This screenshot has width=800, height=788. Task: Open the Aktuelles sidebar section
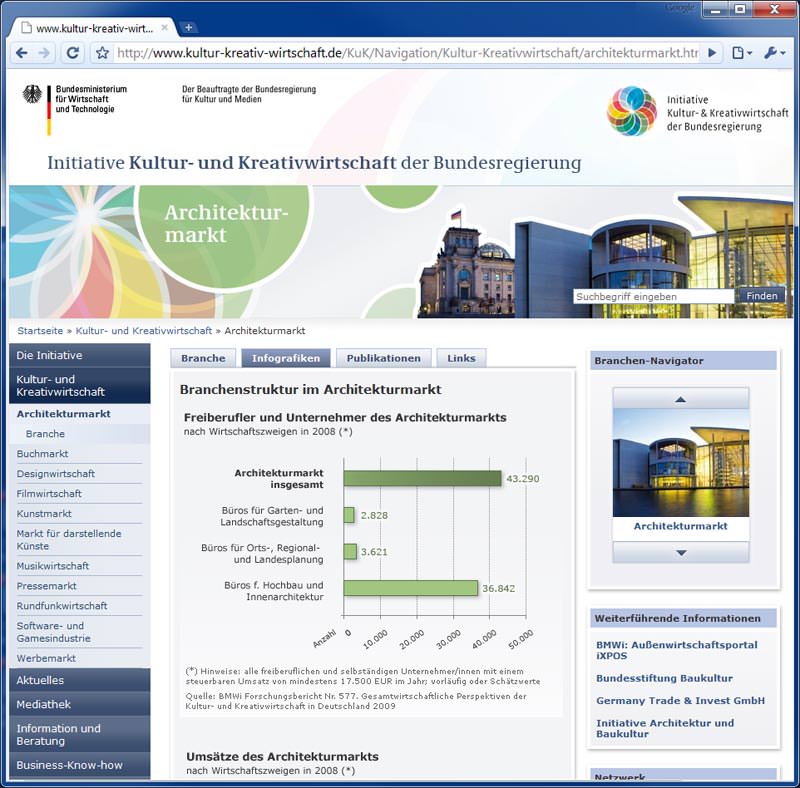(80, 680)
